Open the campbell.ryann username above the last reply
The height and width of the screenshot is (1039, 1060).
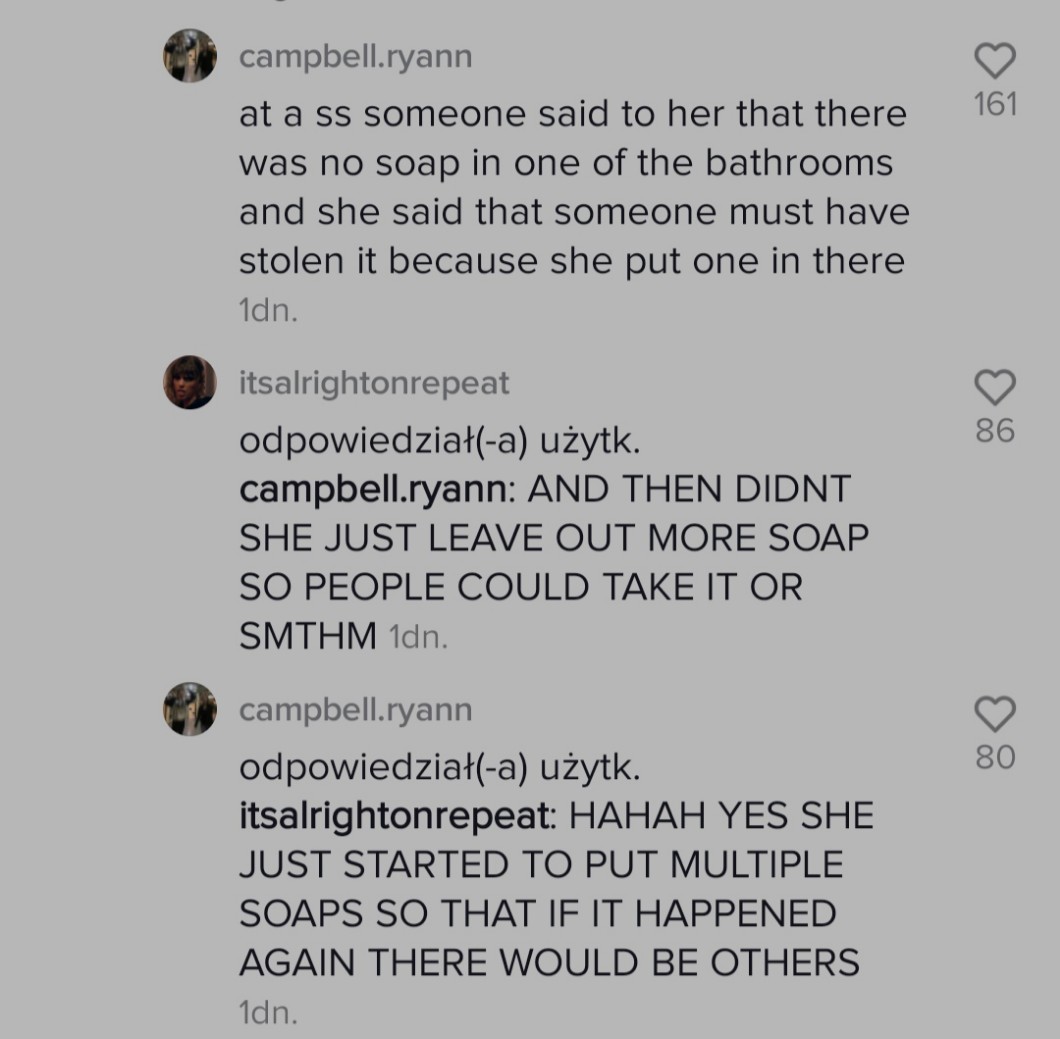tap(356, 710)
